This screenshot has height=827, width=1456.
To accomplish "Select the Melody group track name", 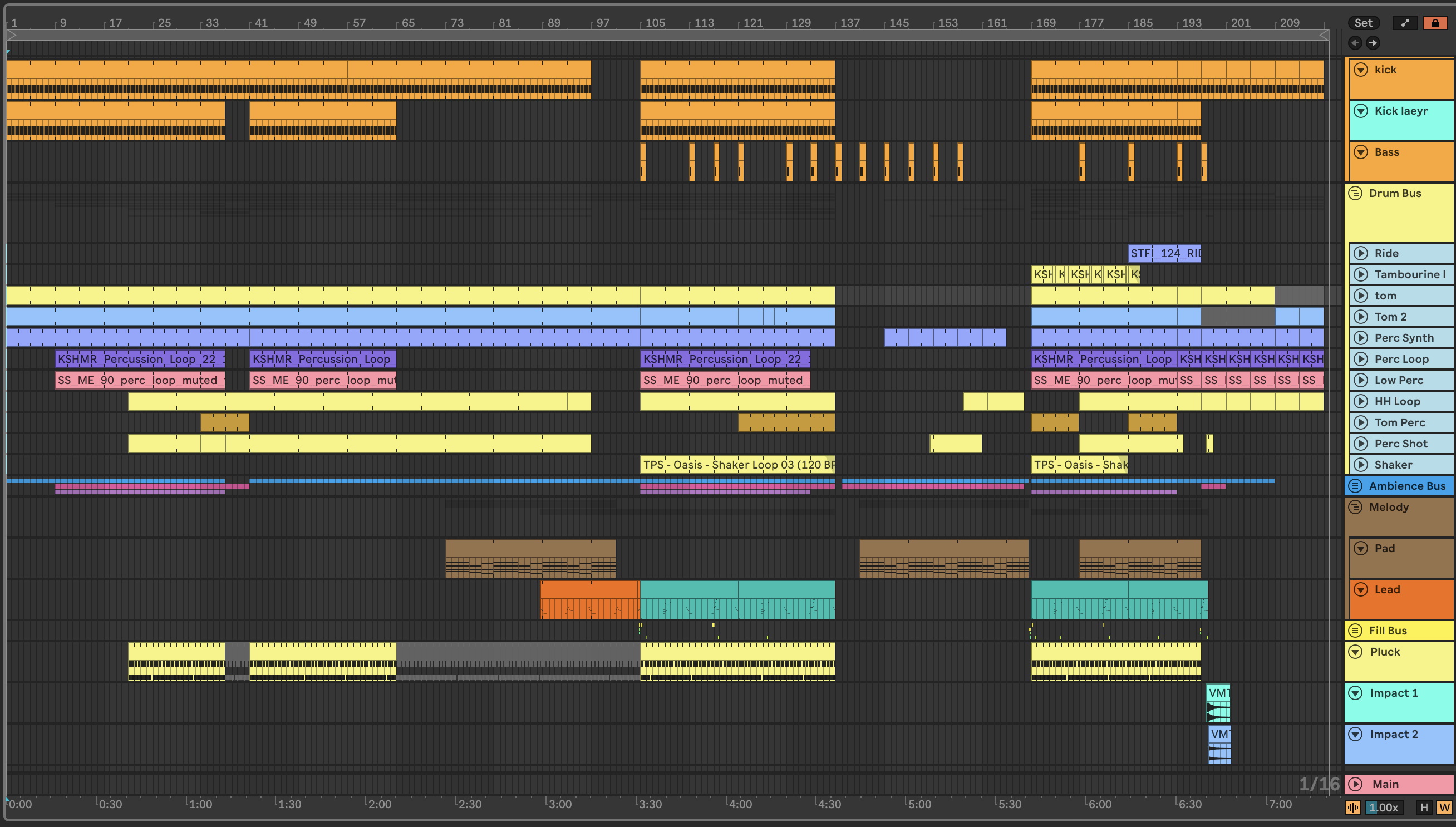I will click(1389, 507).
